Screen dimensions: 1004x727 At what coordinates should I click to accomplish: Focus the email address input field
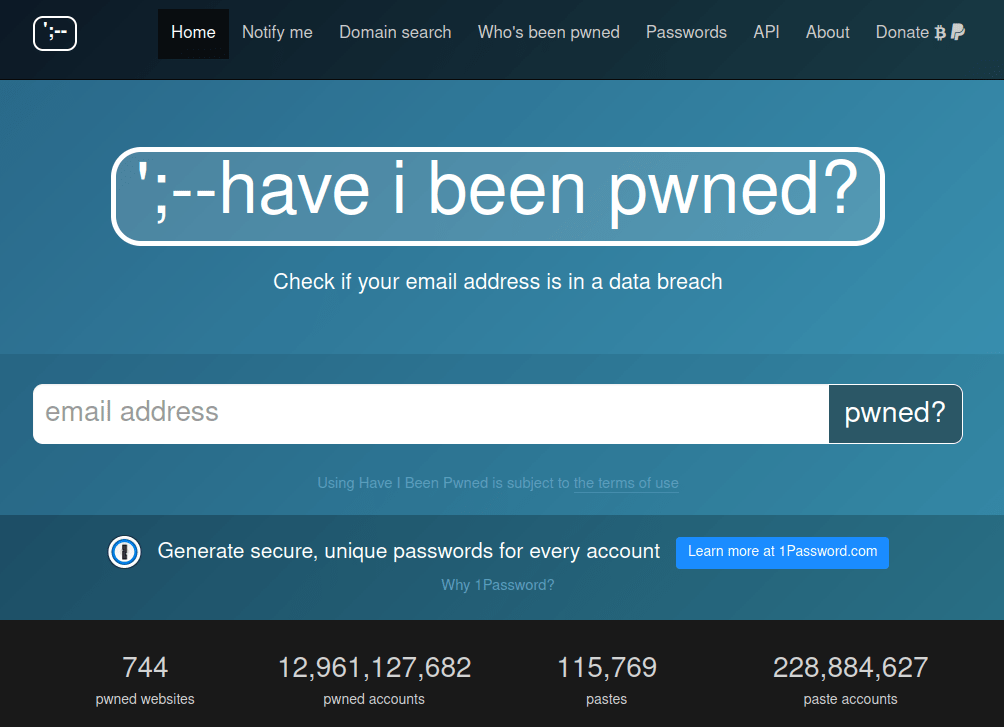pos(431,414)
